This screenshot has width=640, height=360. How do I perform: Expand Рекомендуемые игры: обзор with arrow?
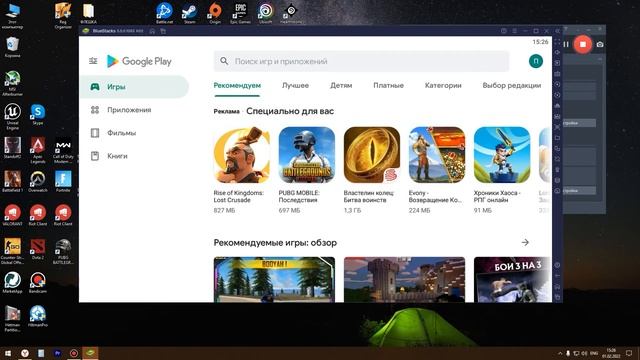(x=525, y=242)
